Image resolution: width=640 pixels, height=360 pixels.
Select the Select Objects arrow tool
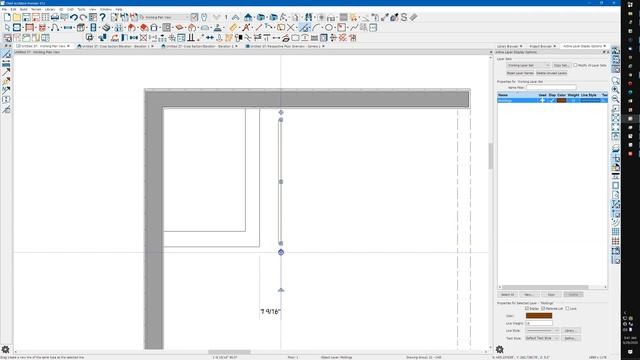click(7, 28)
